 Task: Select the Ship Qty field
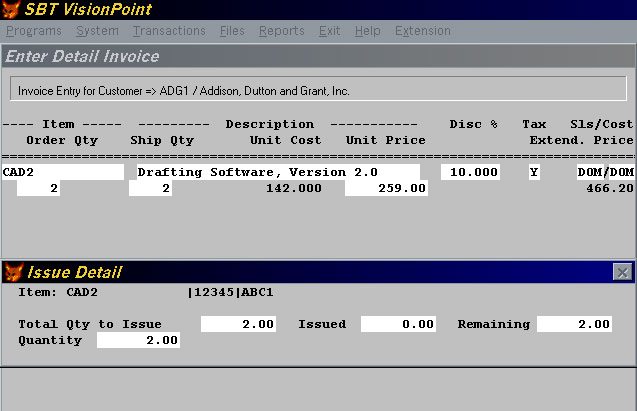[x=150, y=188]
